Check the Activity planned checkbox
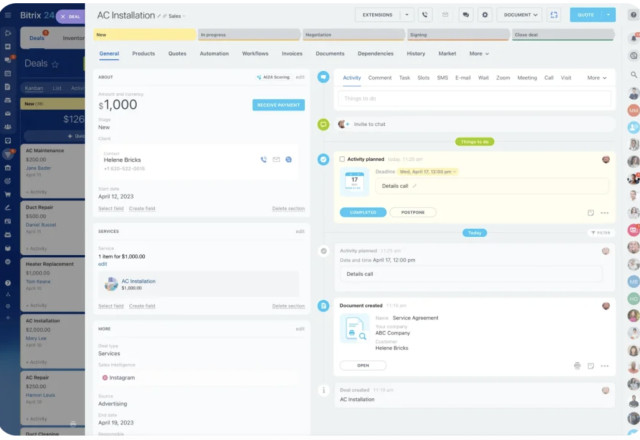Image resolution: width=640 pixels, height=440 pixels. point(342,159)
